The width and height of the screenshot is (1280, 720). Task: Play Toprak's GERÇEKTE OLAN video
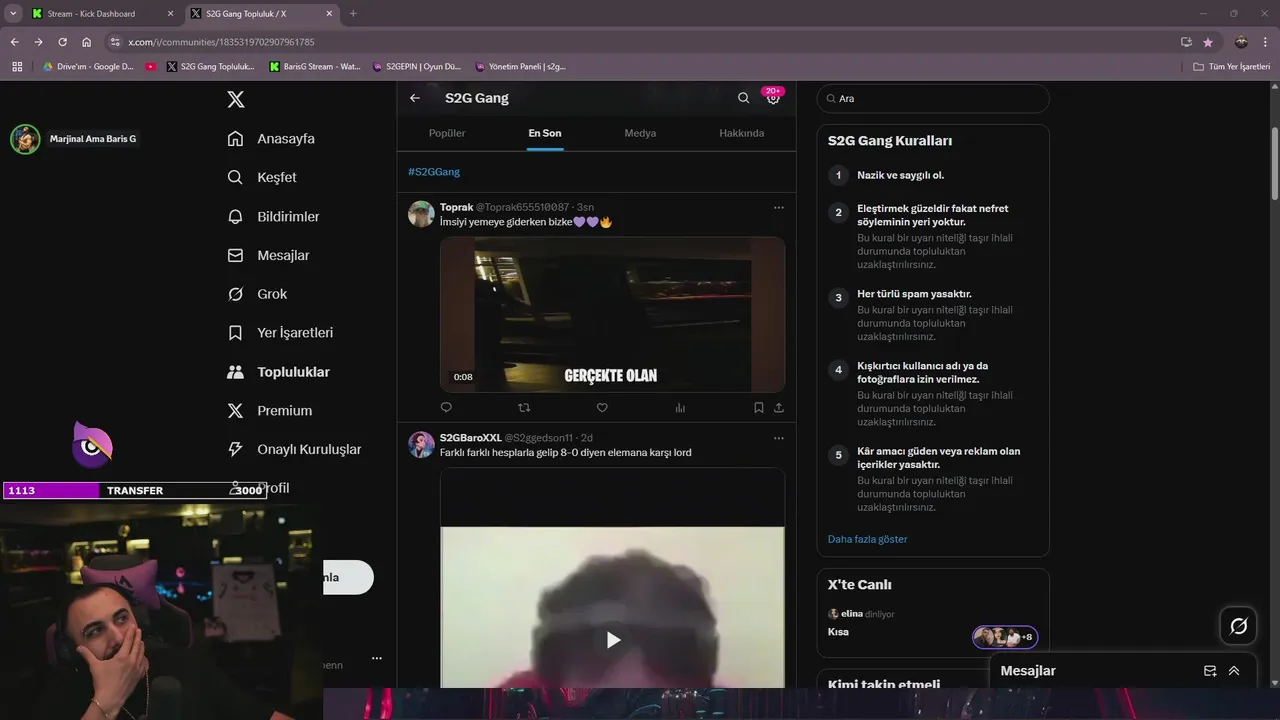[x=612, y=315]
